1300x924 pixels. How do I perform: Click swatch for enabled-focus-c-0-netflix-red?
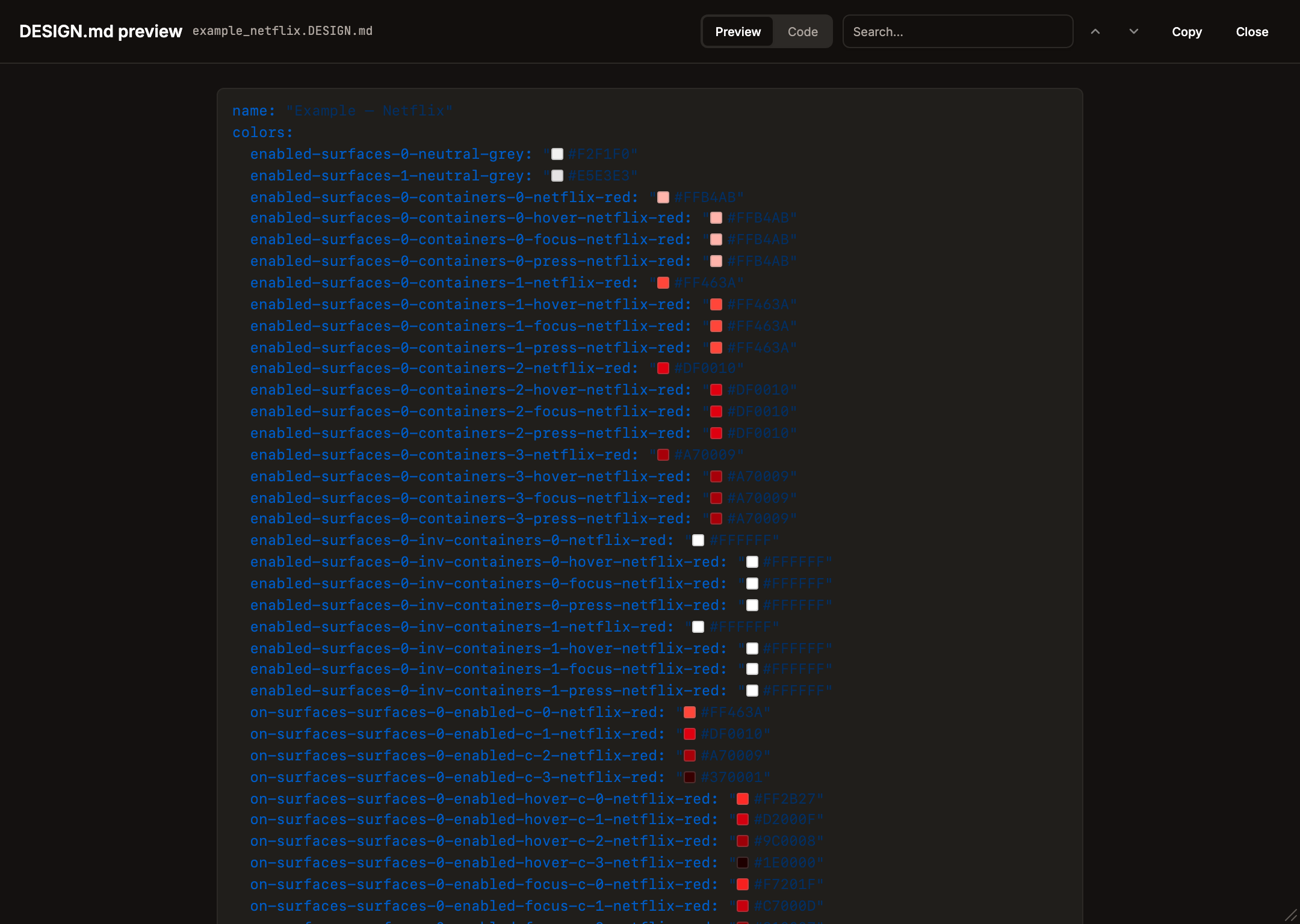point(743,885)
